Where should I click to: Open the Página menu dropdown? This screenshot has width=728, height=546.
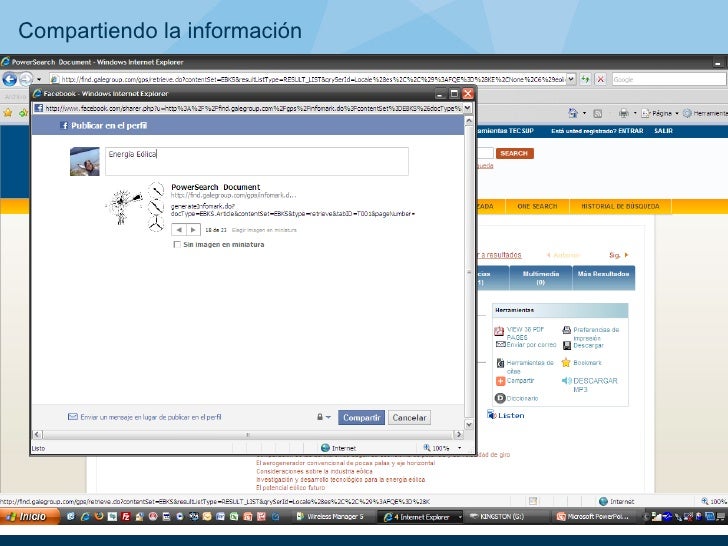point(677,113)
